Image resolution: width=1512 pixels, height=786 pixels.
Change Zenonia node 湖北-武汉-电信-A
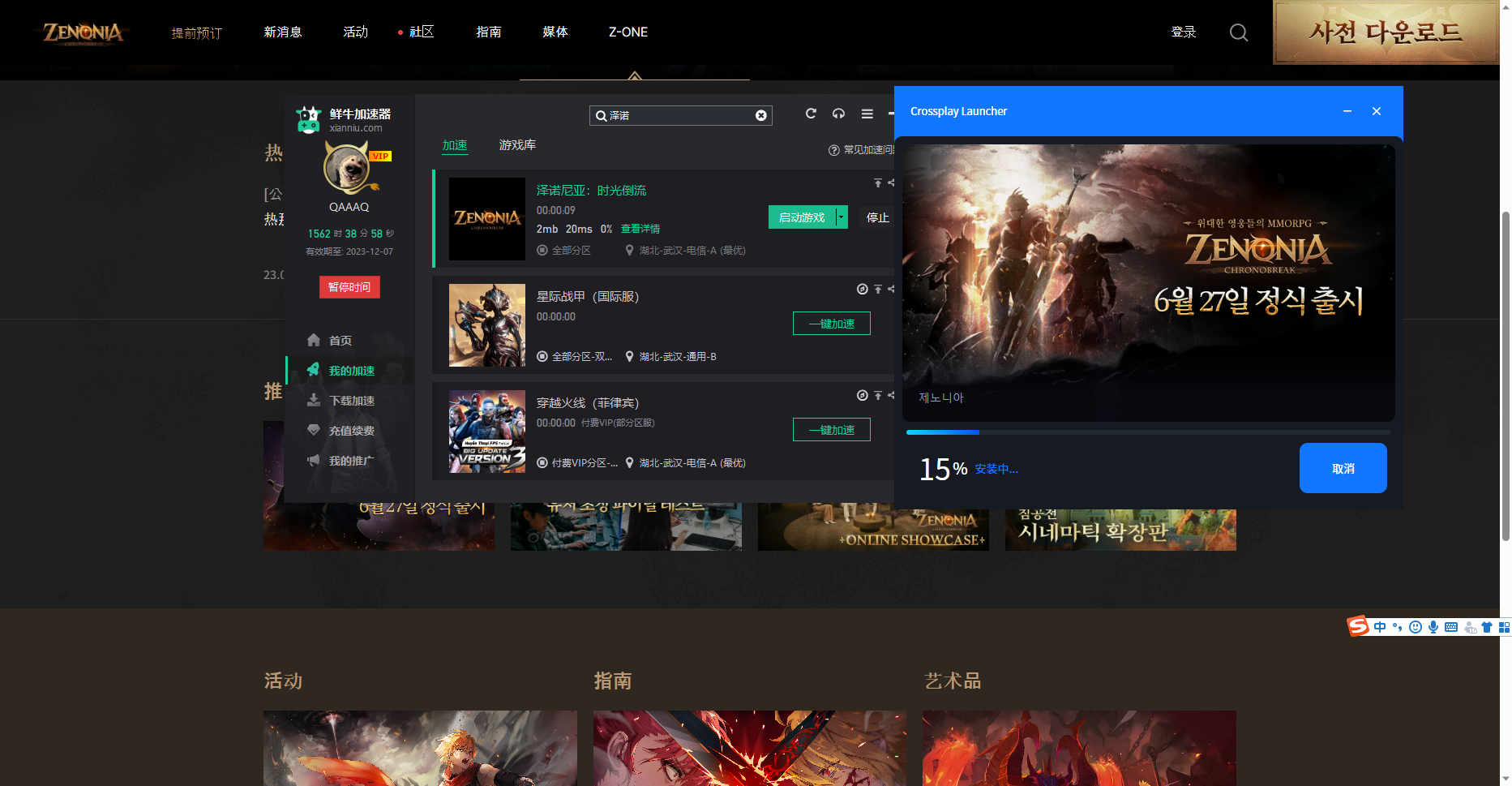click(x=685, y=251)
